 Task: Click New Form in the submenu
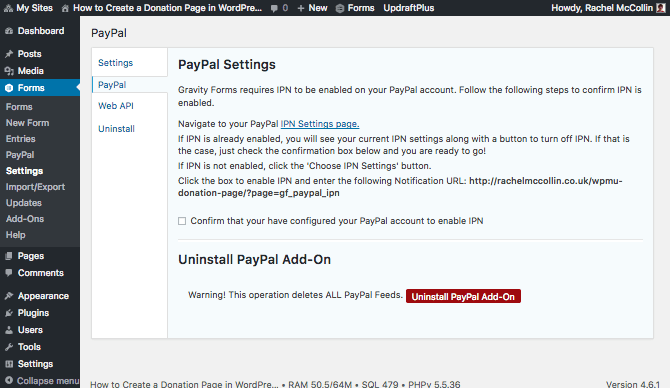27,123
